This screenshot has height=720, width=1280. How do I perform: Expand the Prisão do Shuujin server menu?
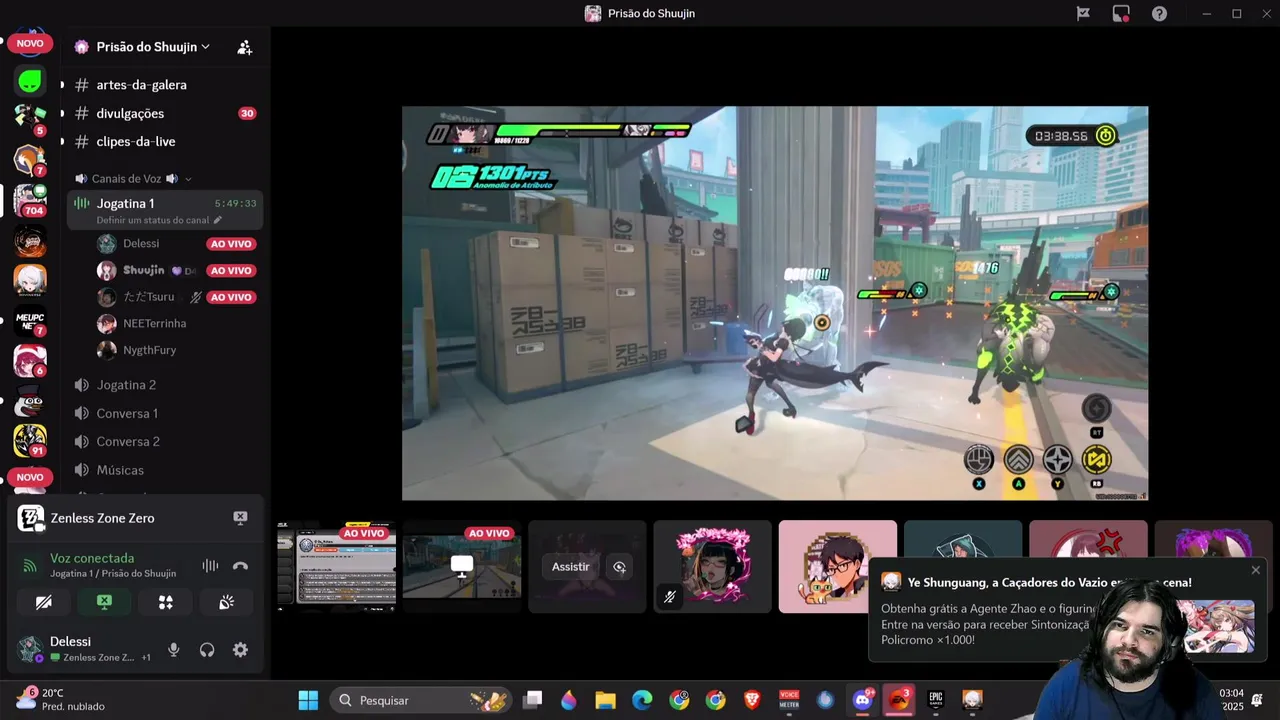tap(152, 47)
